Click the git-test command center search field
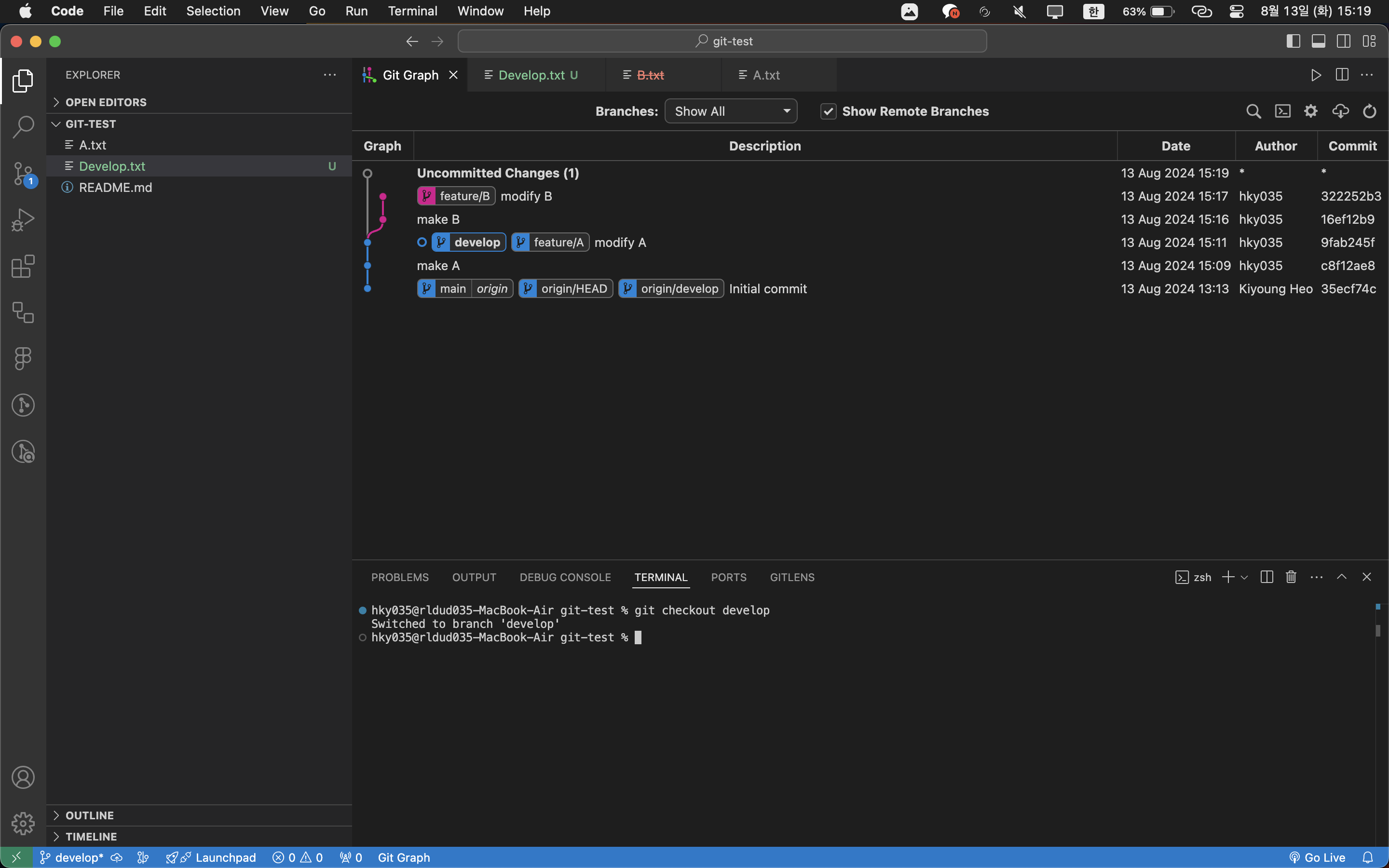Screen dimensions: 1389x868 click(x=722, y=41)
